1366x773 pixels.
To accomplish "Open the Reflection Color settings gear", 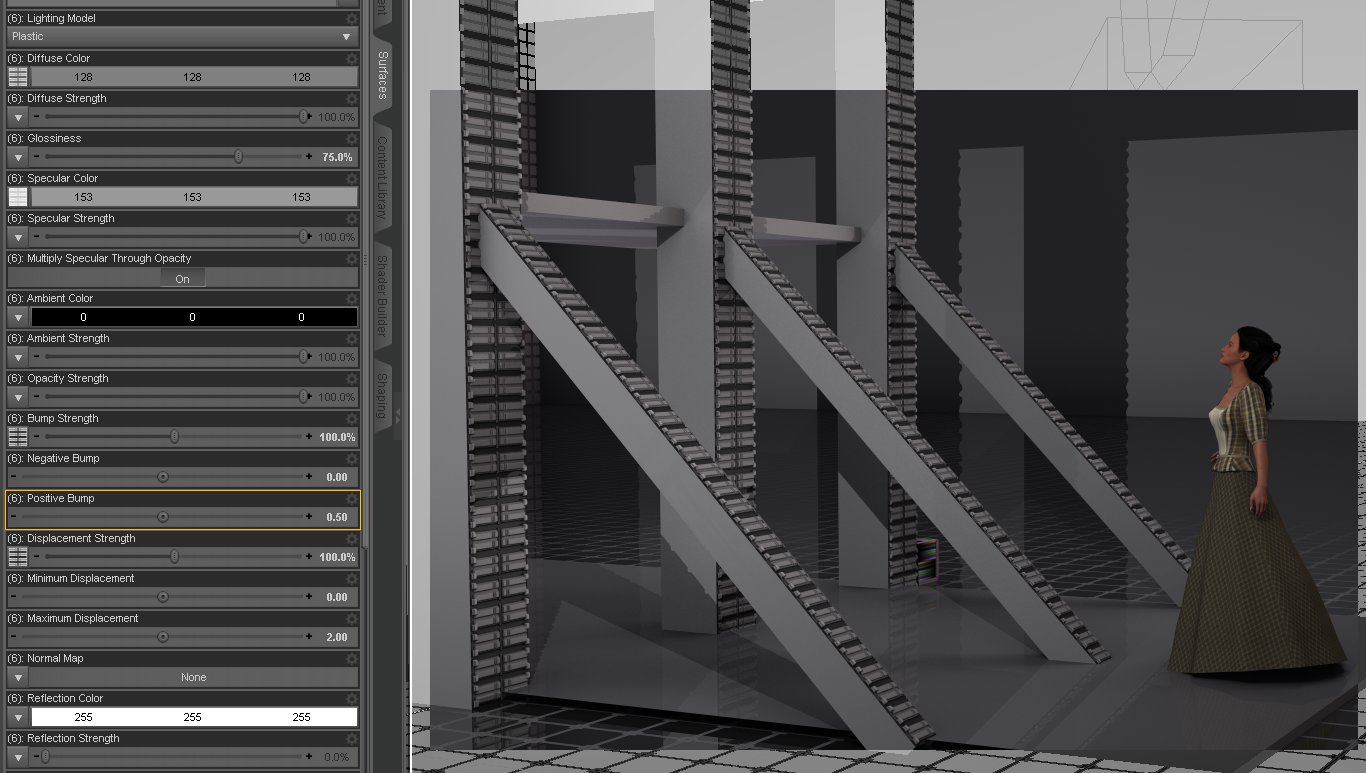I will click(x=351, y=698).
